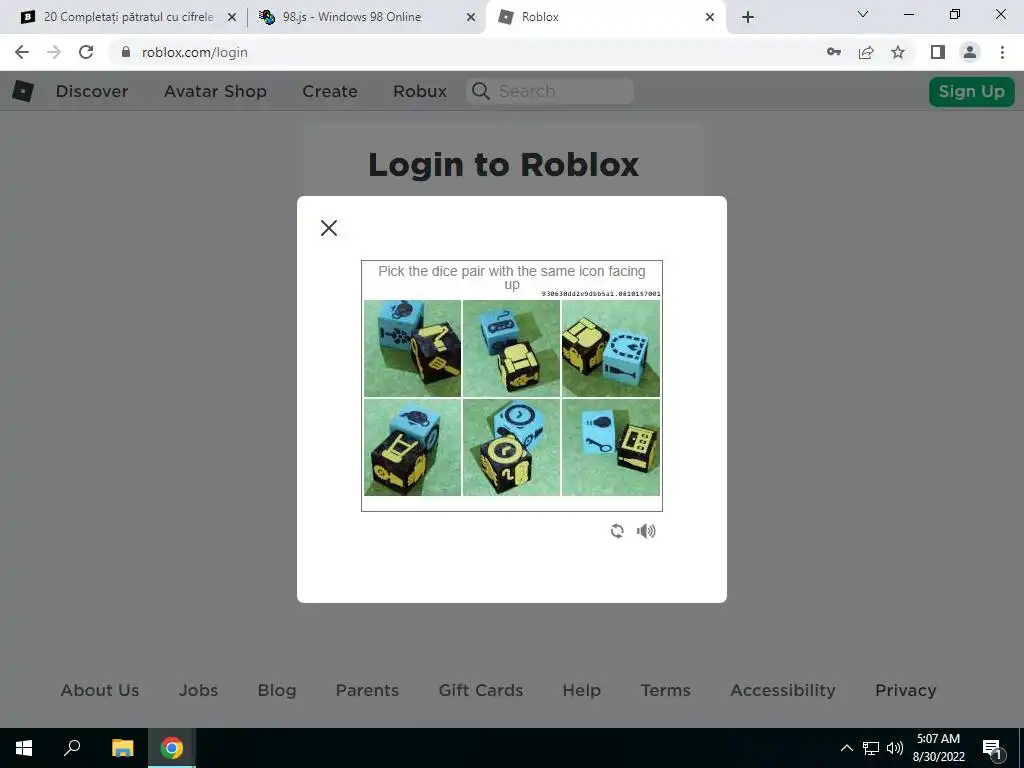Show hidden system tray icons
The width and height of the screenshot is (1024, 768).
[x=846, y=748]
